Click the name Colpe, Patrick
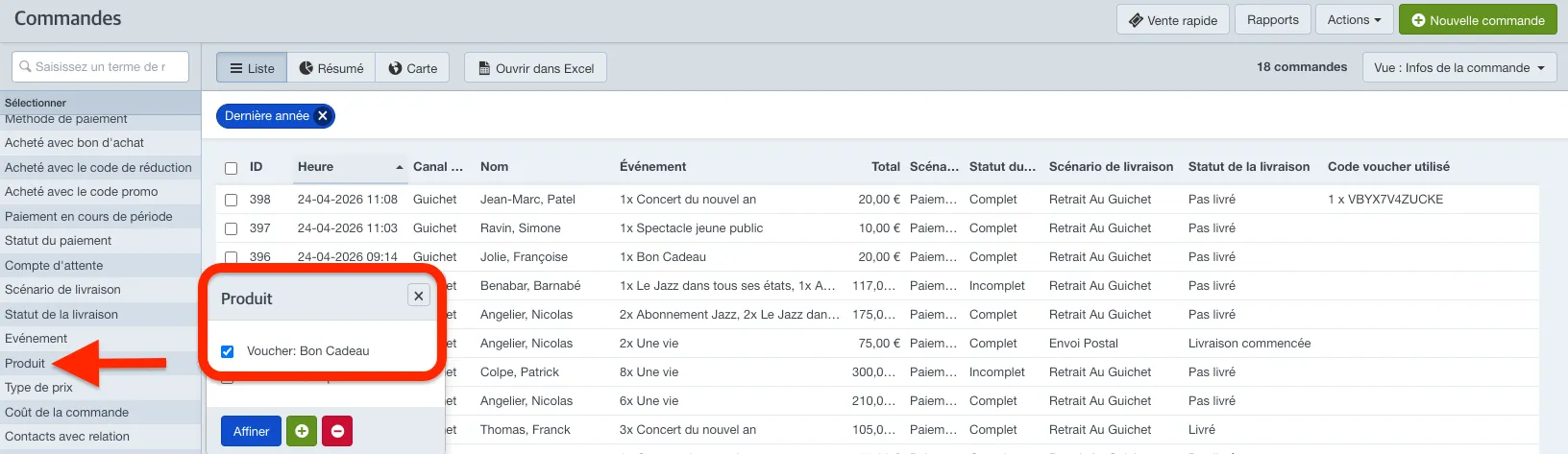1568x454 pixels. pyautogui.click(x=519, y=372)
